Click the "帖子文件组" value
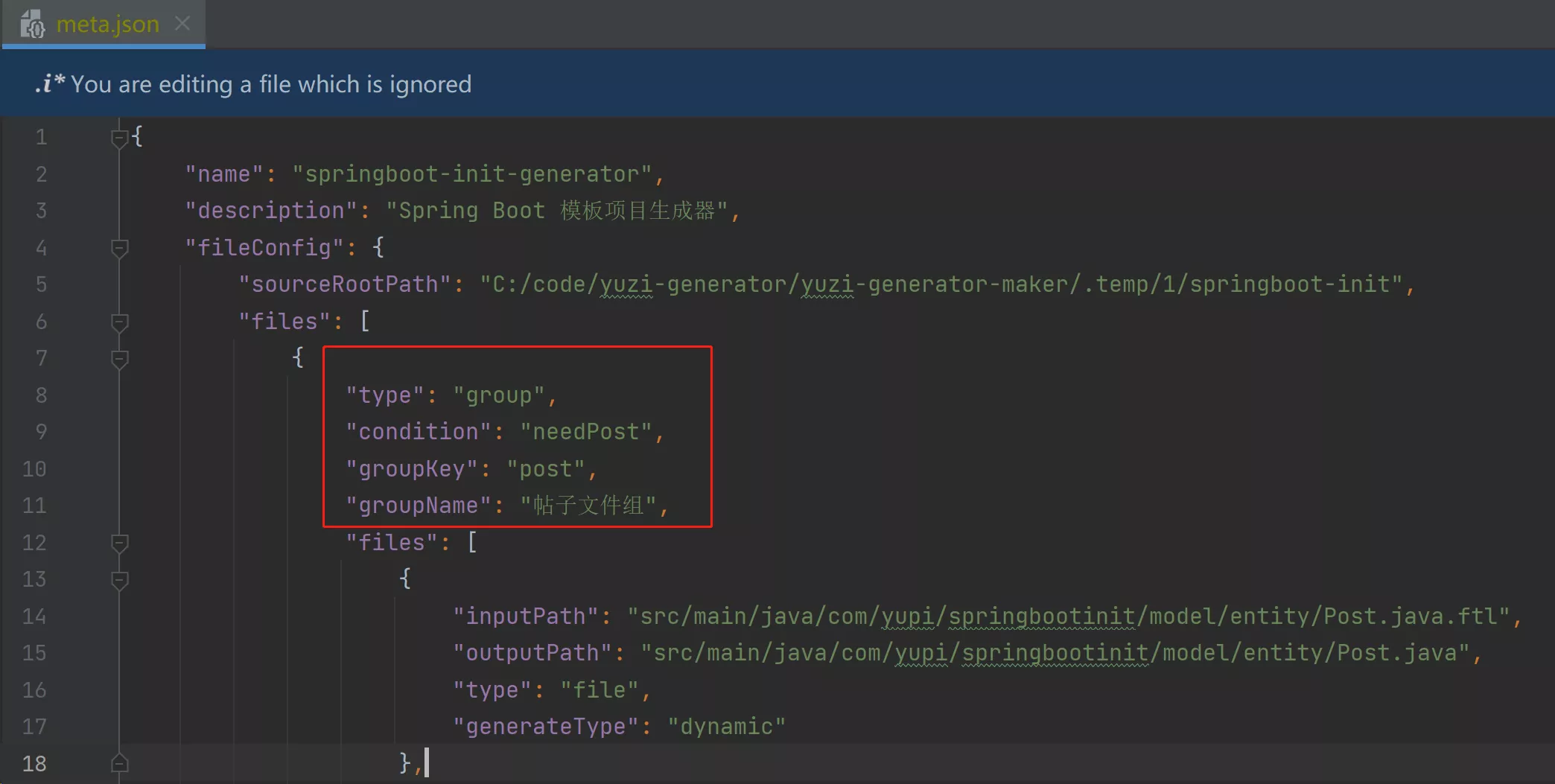The image size is (1555, 784). click(588, 506)
